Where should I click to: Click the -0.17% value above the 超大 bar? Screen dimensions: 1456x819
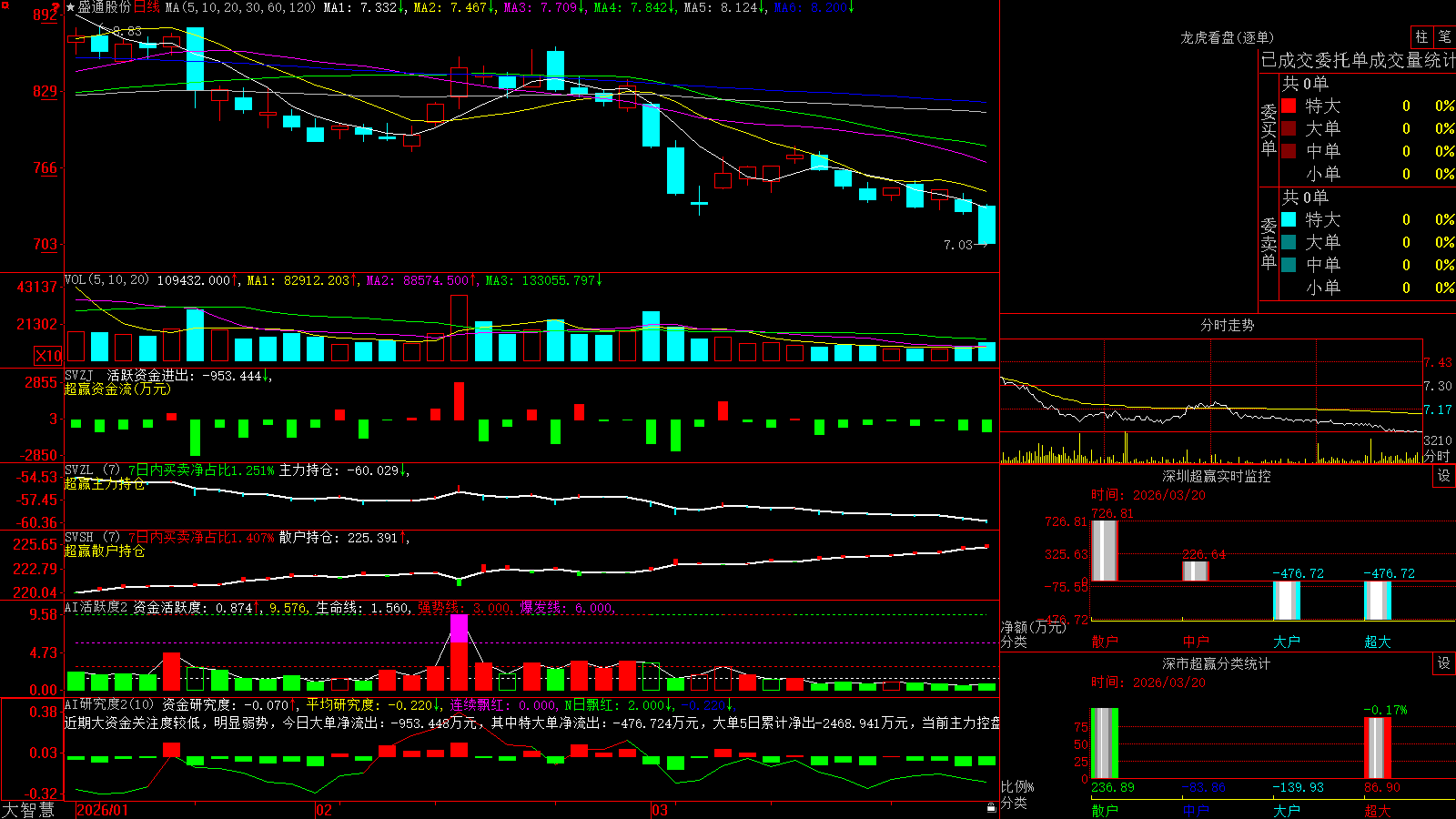pos(1385,710)
